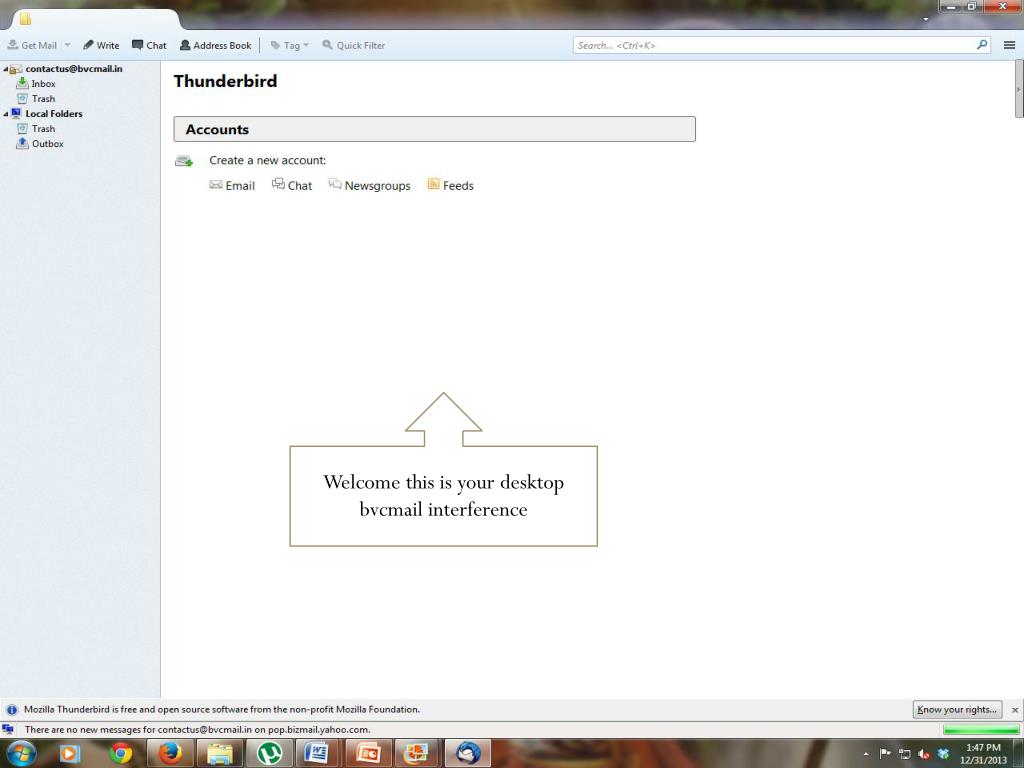Click the Get Mail toolbar button
The width and height of the screenshot is (1024, 768).
click(32, 45)
